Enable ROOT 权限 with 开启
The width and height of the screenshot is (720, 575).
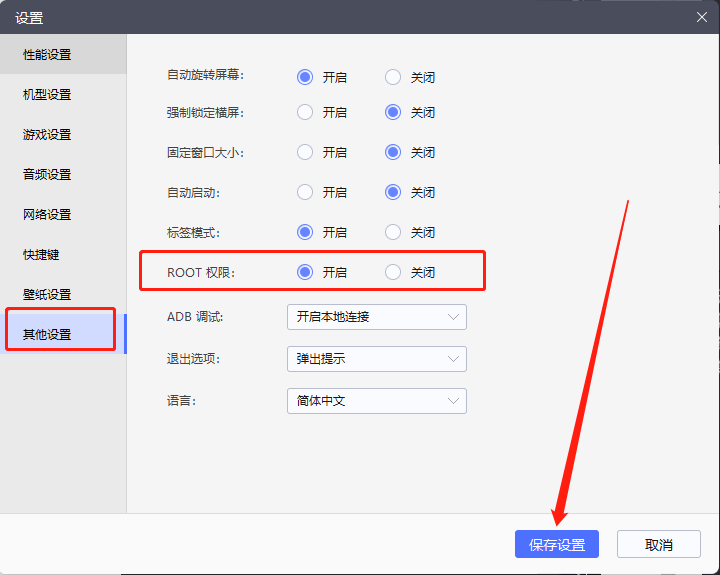(305, 272)
